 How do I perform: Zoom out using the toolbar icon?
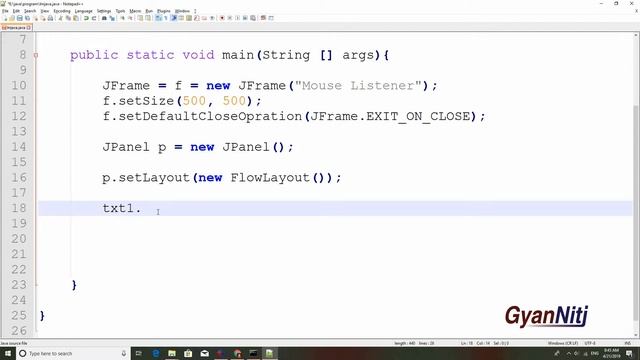pos(130,18)
